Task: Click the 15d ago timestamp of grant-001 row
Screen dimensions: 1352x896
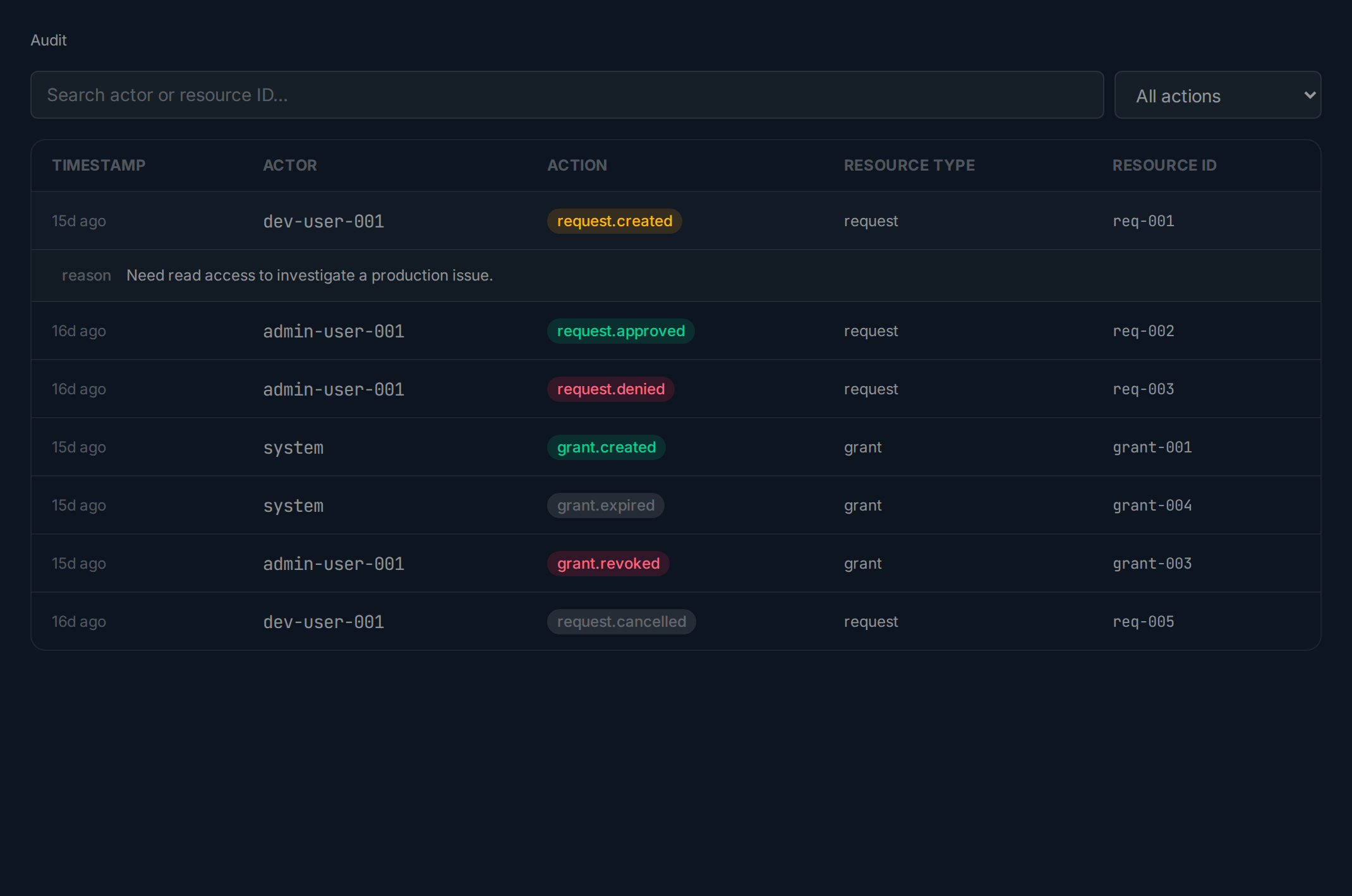Action: coord(79,447)
